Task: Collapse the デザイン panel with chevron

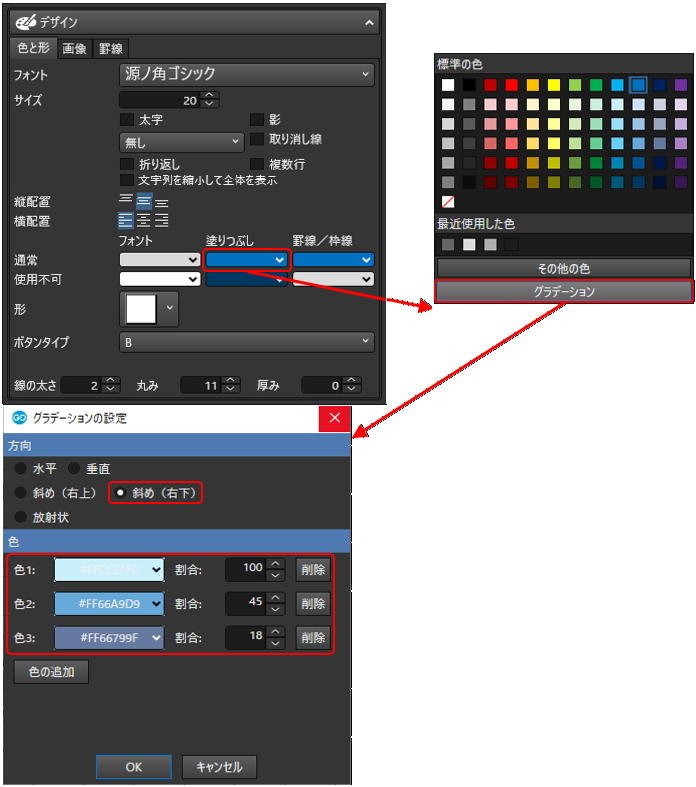Action: [369, 22]
